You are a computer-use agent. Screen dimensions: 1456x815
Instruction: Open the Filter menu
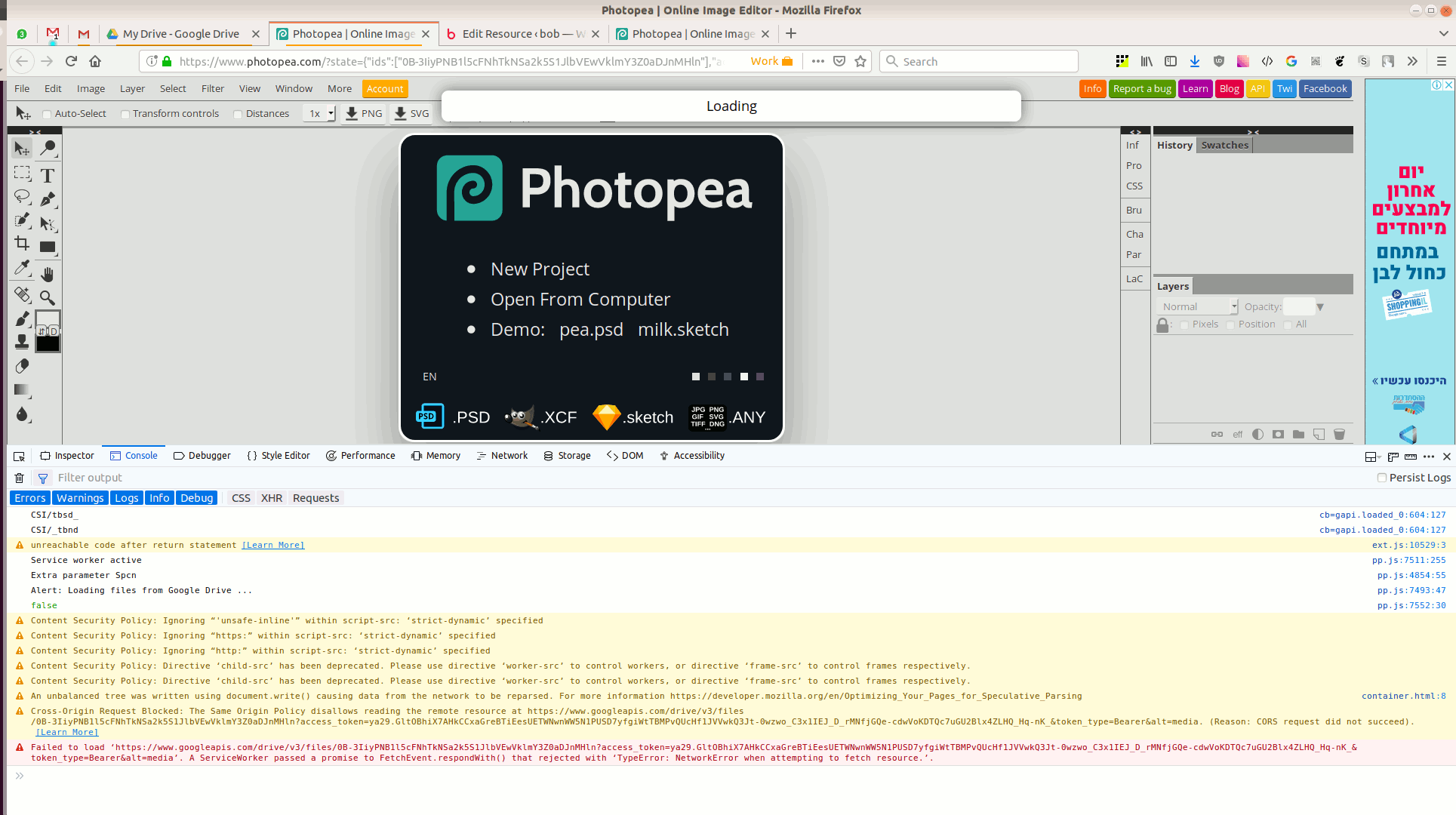click(x=212, y=88)
